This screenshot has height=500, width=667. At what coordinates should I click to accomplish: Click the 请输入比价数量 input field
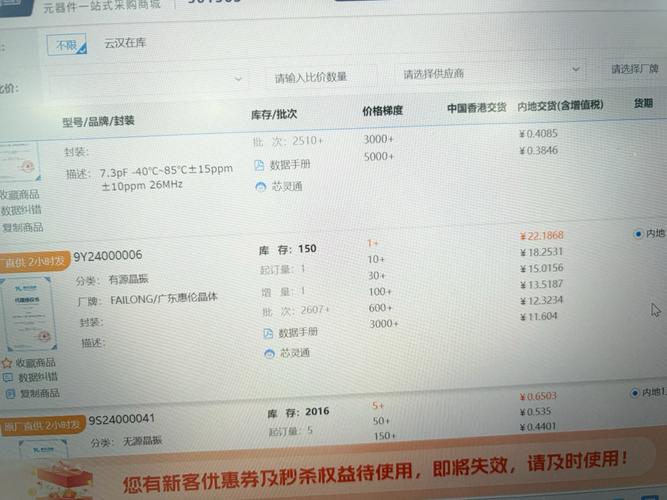click(x=321, y=77)
